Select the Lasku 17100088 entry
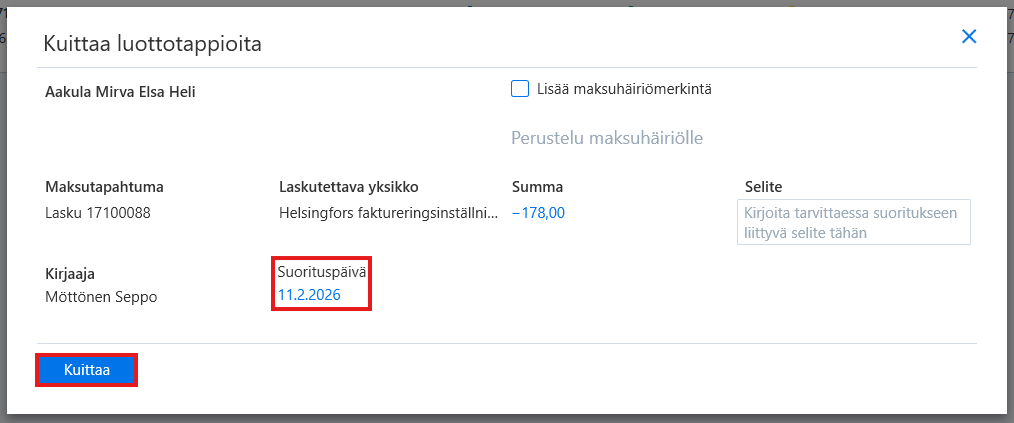This screenshot has width=1014, height=423. click(98, 213)
